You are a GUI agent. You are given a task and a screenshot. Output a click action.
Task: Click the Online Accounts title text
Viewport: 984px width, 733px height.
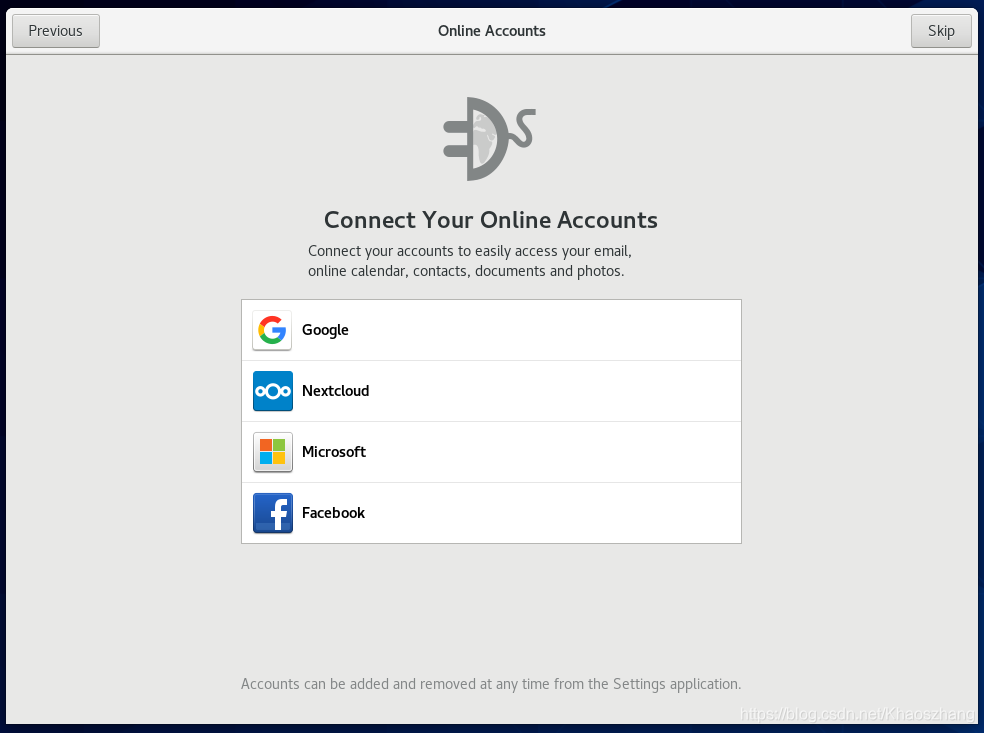click(492, 31)
